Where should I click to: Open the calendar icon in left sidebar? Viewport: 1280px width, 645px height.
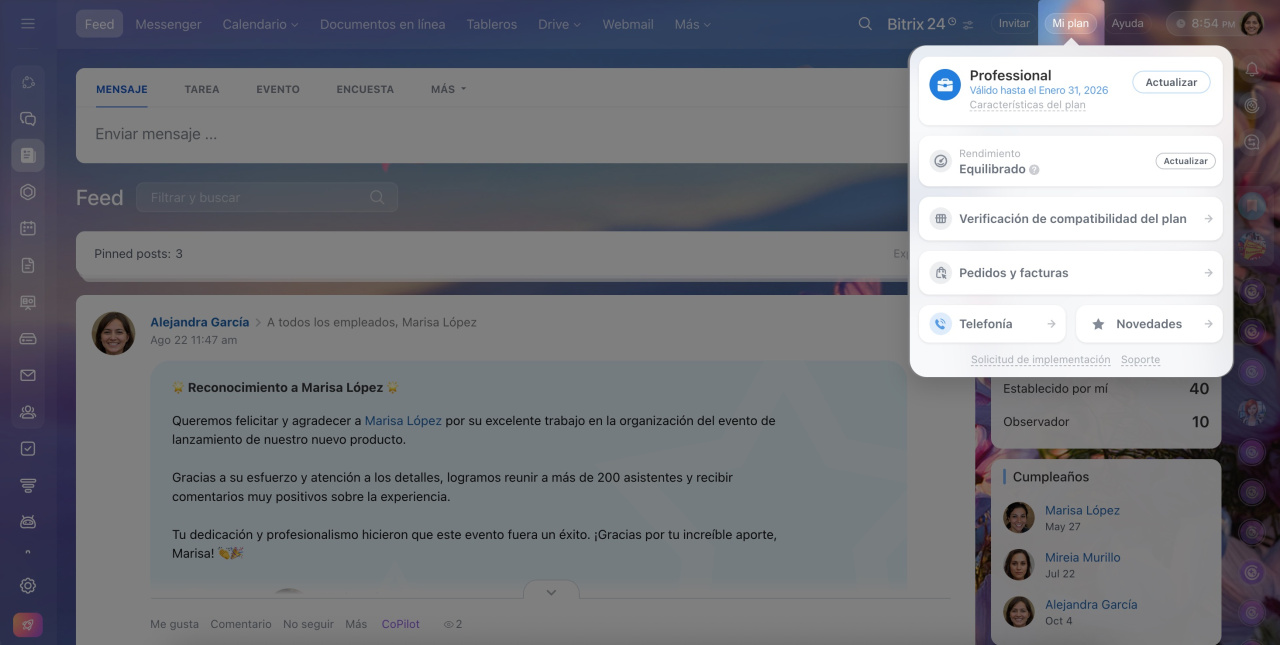[x=28, y=228]
